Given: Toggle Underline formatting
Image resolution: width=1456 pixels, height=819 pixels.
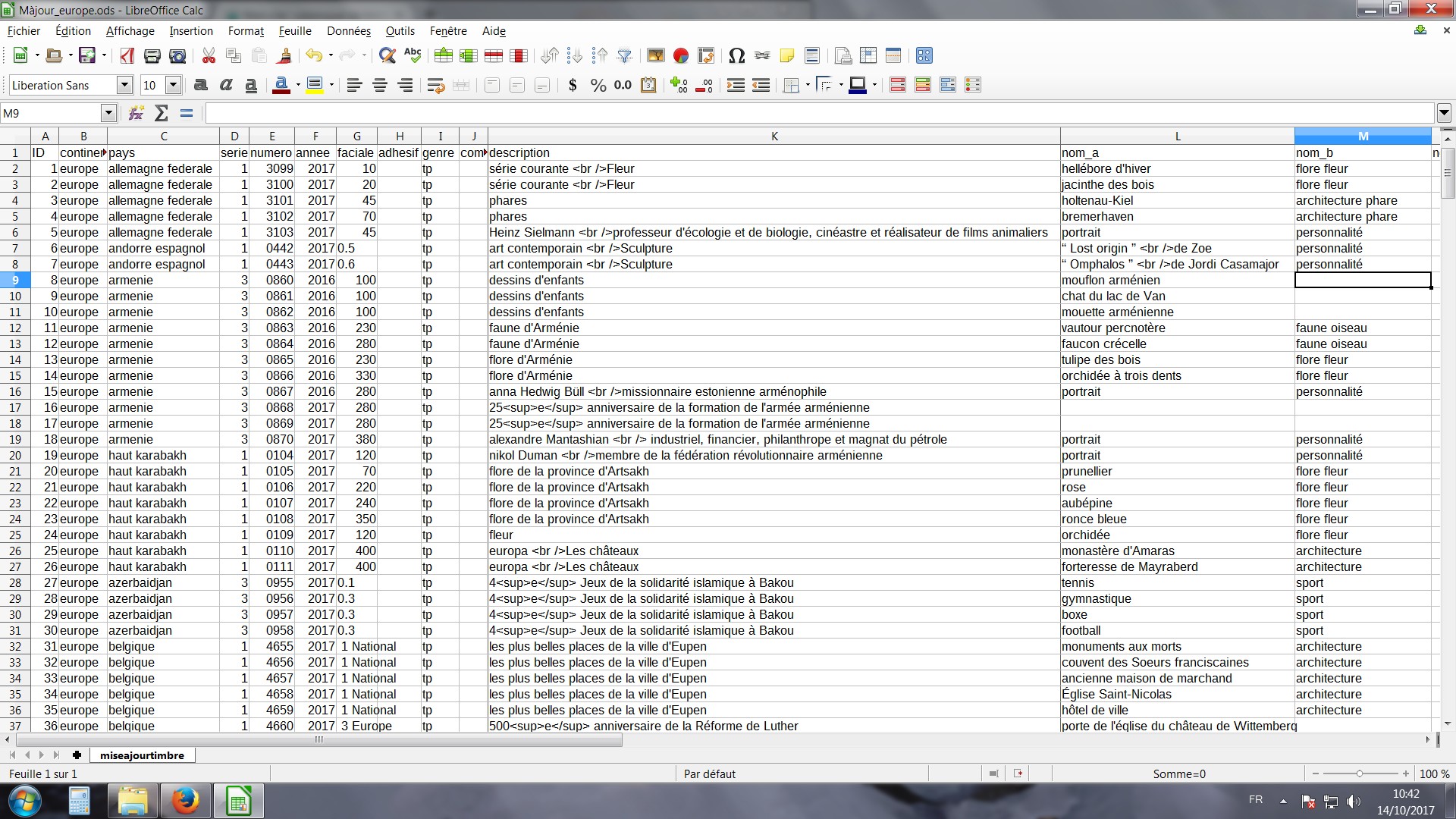Looking at the screenshot, I should pos(251,85).
